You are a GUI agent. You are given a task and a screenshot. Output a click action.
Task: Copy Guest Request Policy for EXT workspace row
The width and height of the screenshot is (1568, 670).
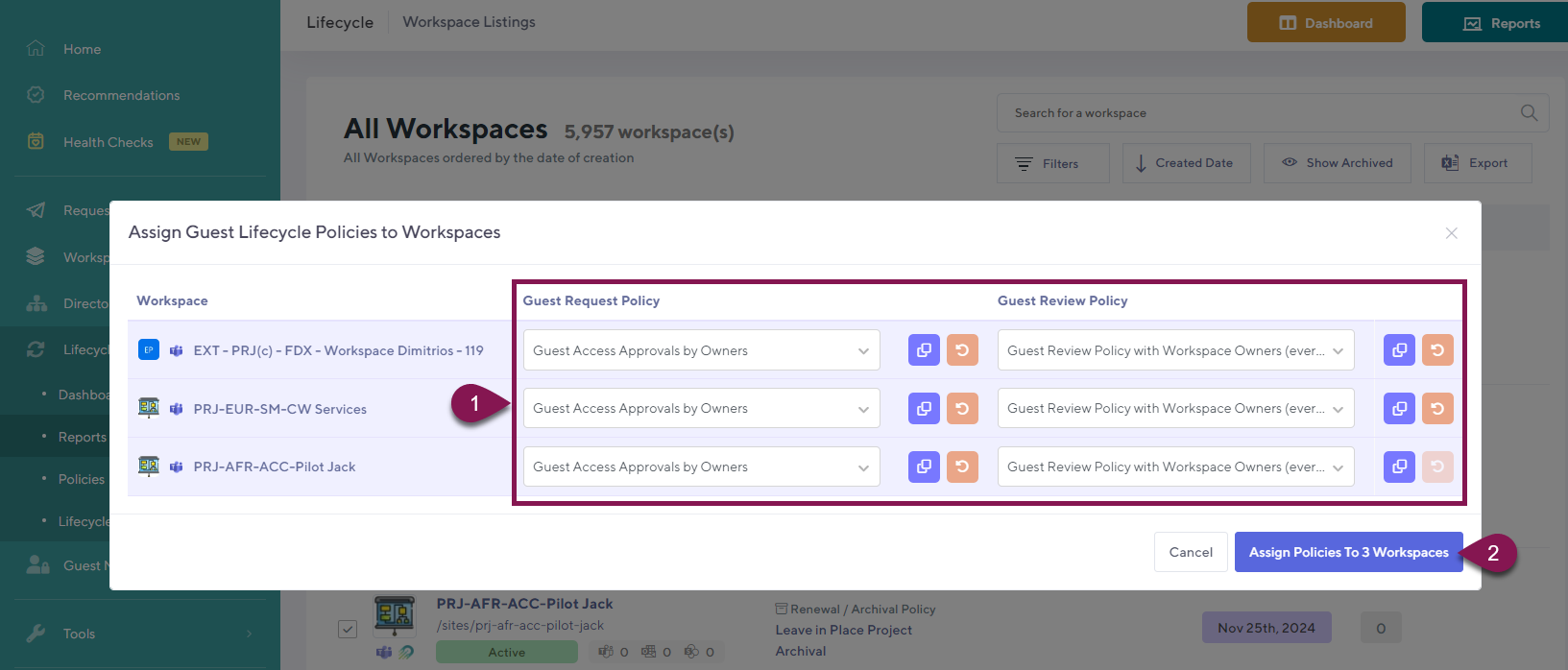924,350
